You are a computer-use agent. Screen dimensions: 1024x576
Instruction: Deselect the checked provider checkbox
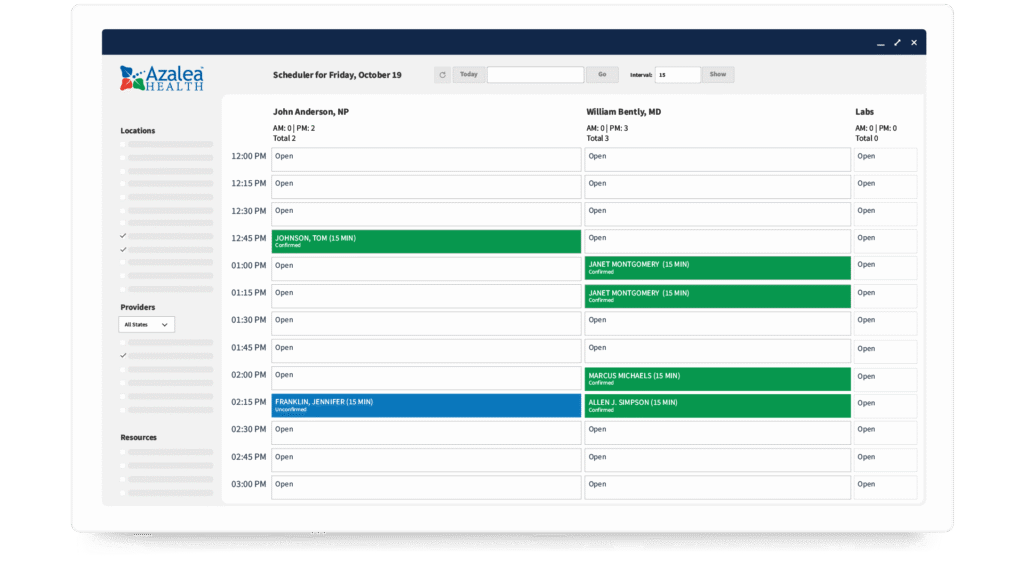(x=123, y=354)
